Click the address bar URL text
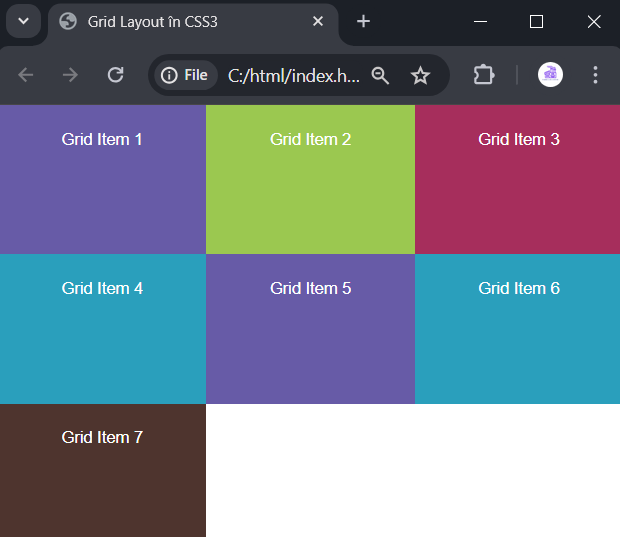Image resolution: width=620 pixels, height=537 pixels. coord(294,76)
